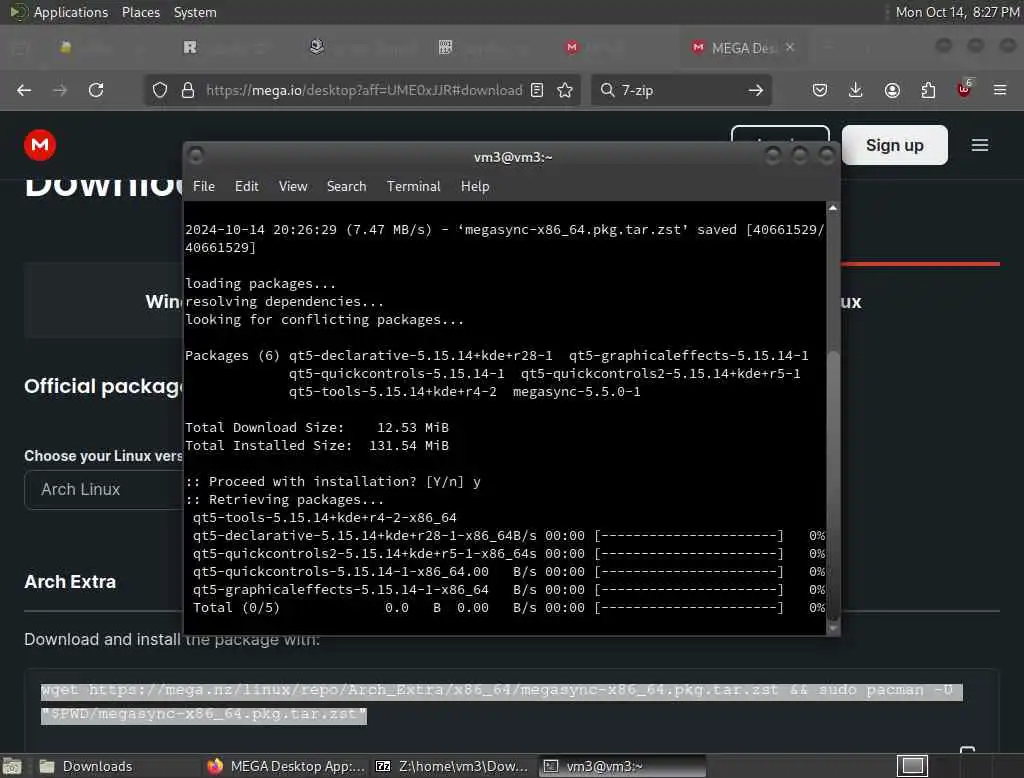Open Firefox account icon
1024x778 pixels.
click(x=892, y=90)
